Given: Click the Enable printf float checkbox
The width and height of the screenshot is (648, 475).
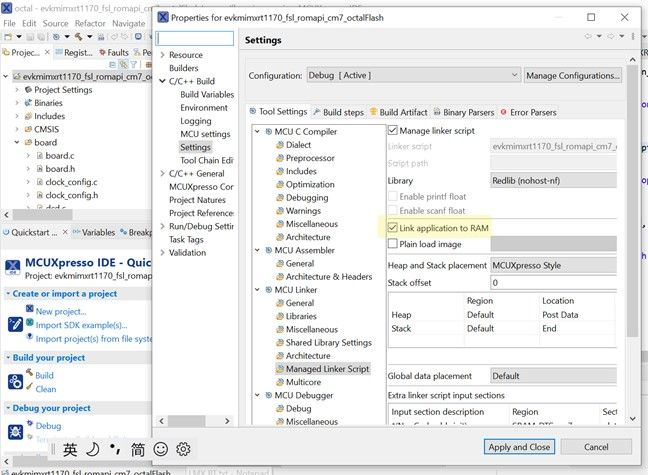Looking at the screenshot, I should [393, 196].
